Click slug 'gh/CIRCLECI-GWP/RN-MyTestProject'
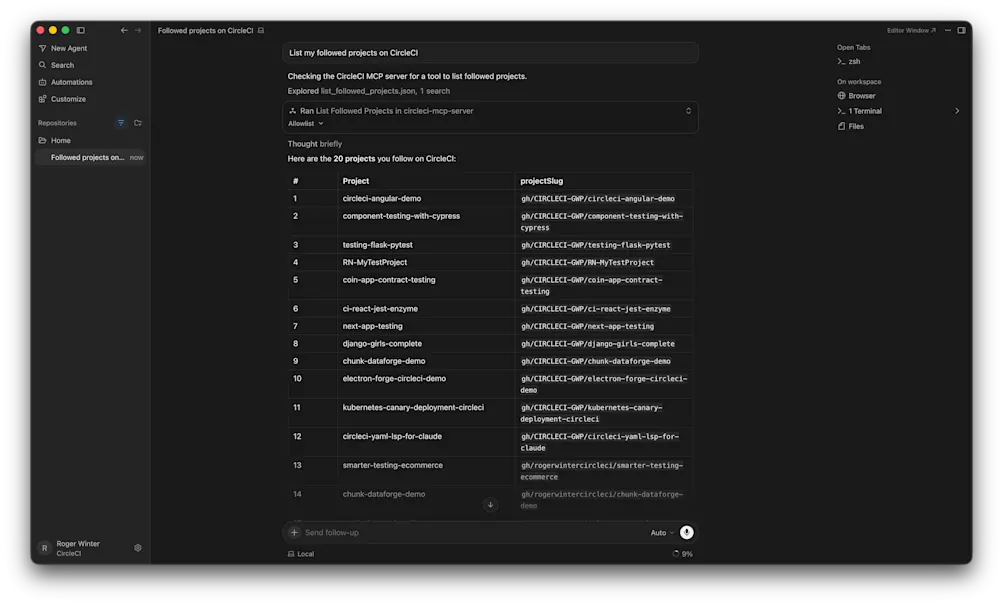 click(587, 262)
